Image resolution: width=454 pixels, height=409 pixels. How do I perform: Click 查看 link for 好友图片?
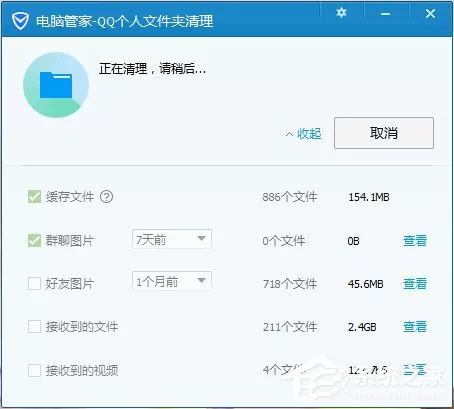(415, 284)
